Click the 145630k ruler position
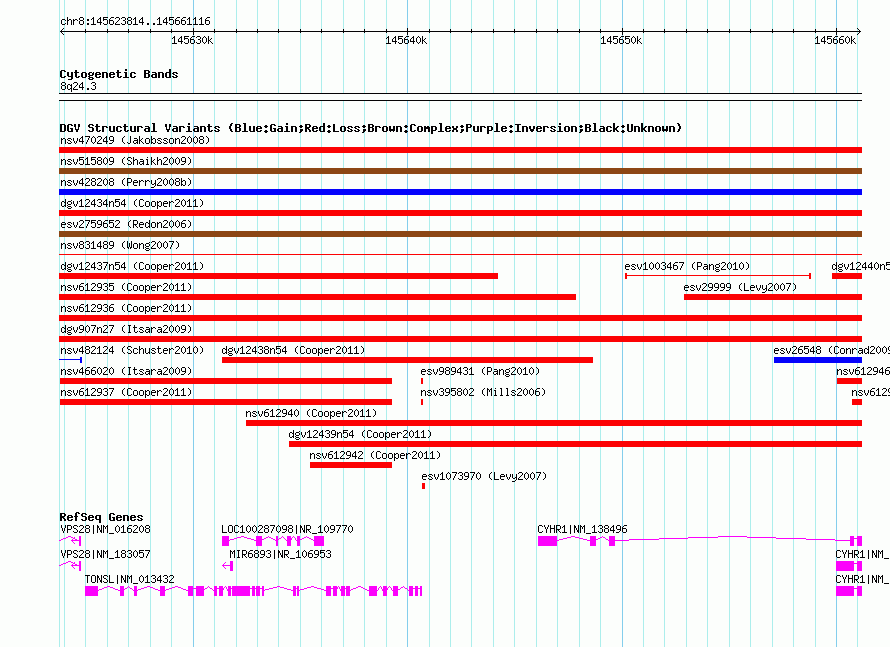The height and width of the screenshot is (647, 890). click(192, 40)
